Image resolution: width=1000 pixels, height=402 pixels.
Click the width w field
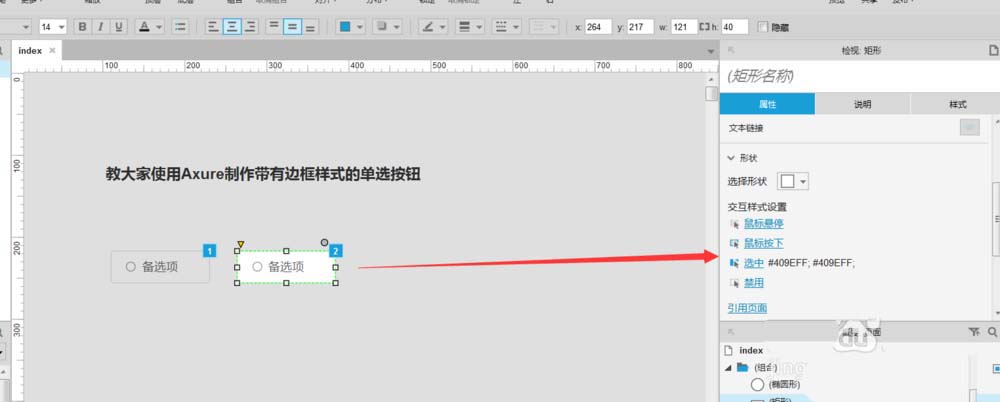683,27
